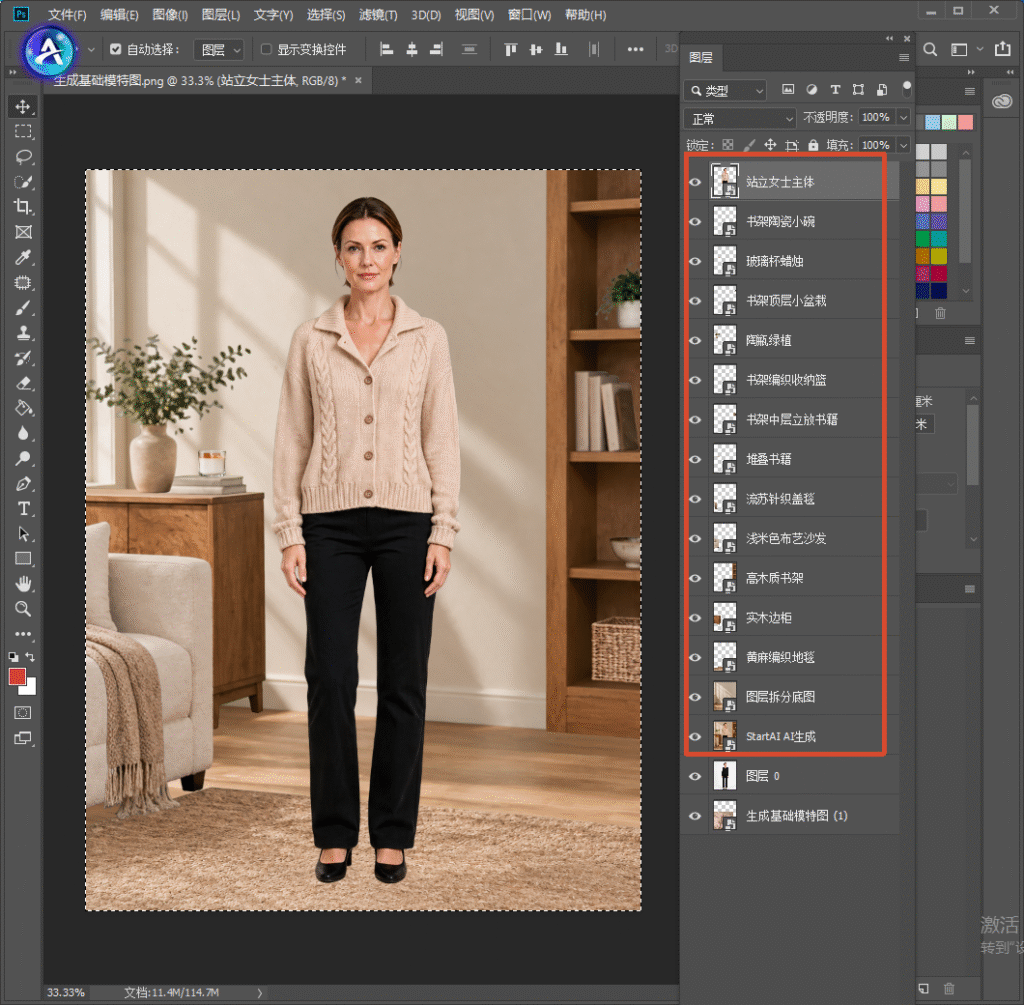
Task: Filter layers by type layers (T icon)
Action: 835,89
